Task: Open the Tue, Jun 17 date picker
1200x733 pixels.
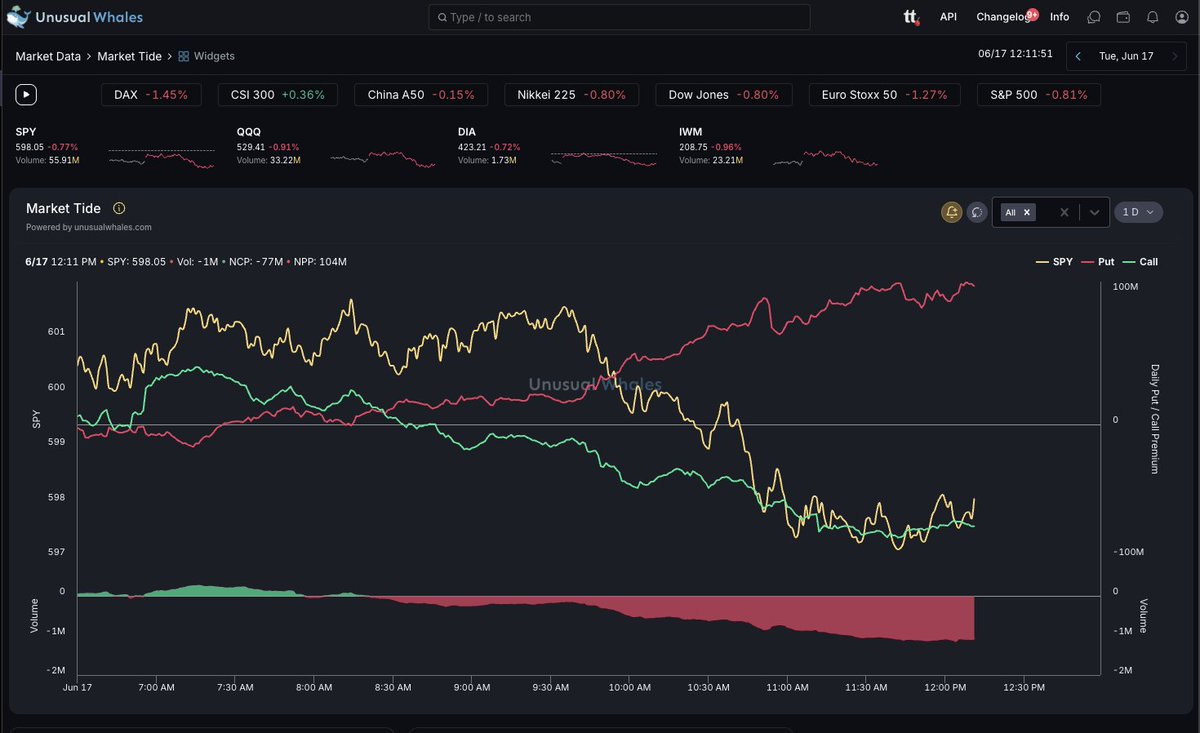Action: coord(1126,57)
